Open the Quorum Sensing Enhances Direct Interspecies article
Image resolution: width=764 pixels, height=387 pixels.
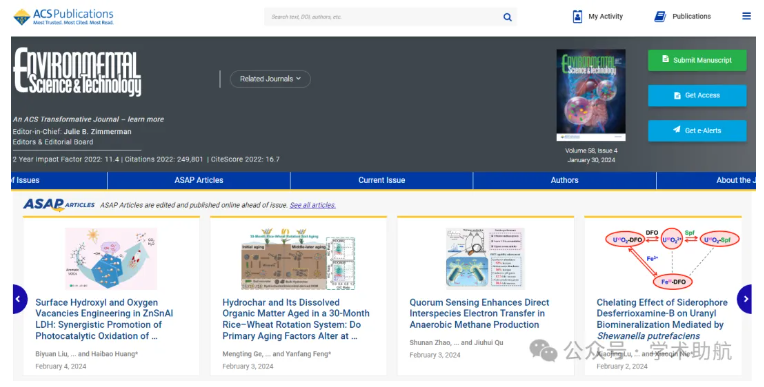point(479,313)
